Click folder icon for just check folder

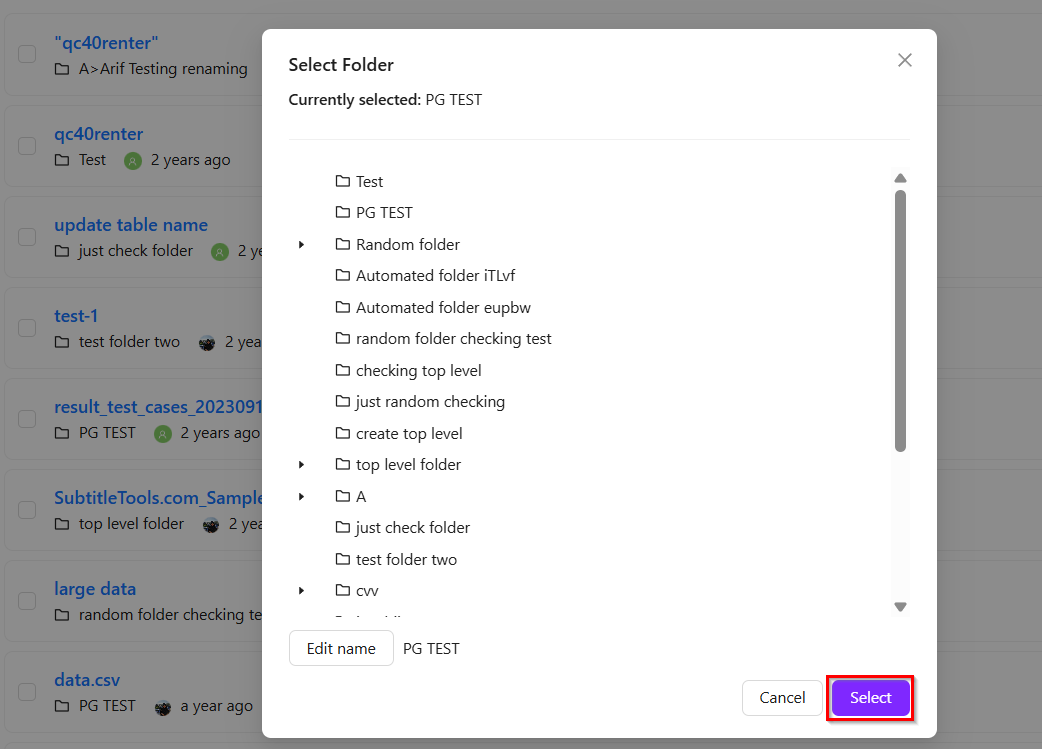(x=343, y=528)
